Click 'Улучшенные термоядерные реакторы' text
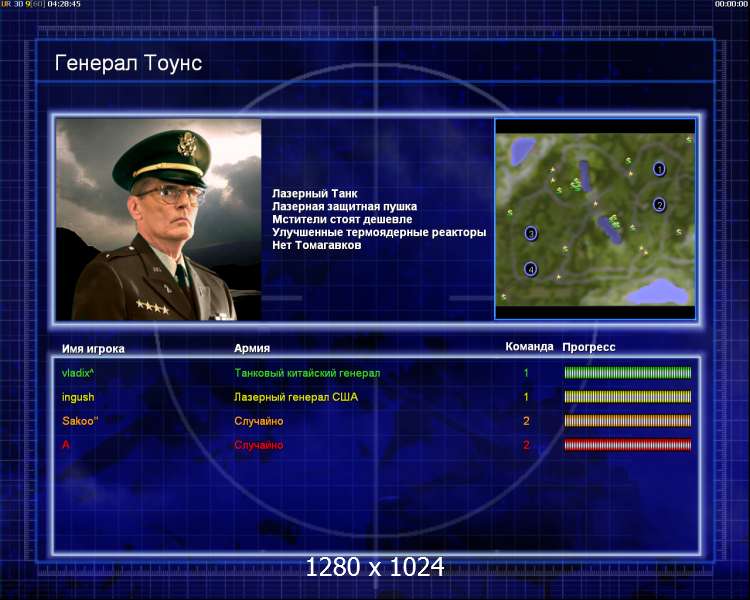 pyautogui.click(x=379, y=232)
